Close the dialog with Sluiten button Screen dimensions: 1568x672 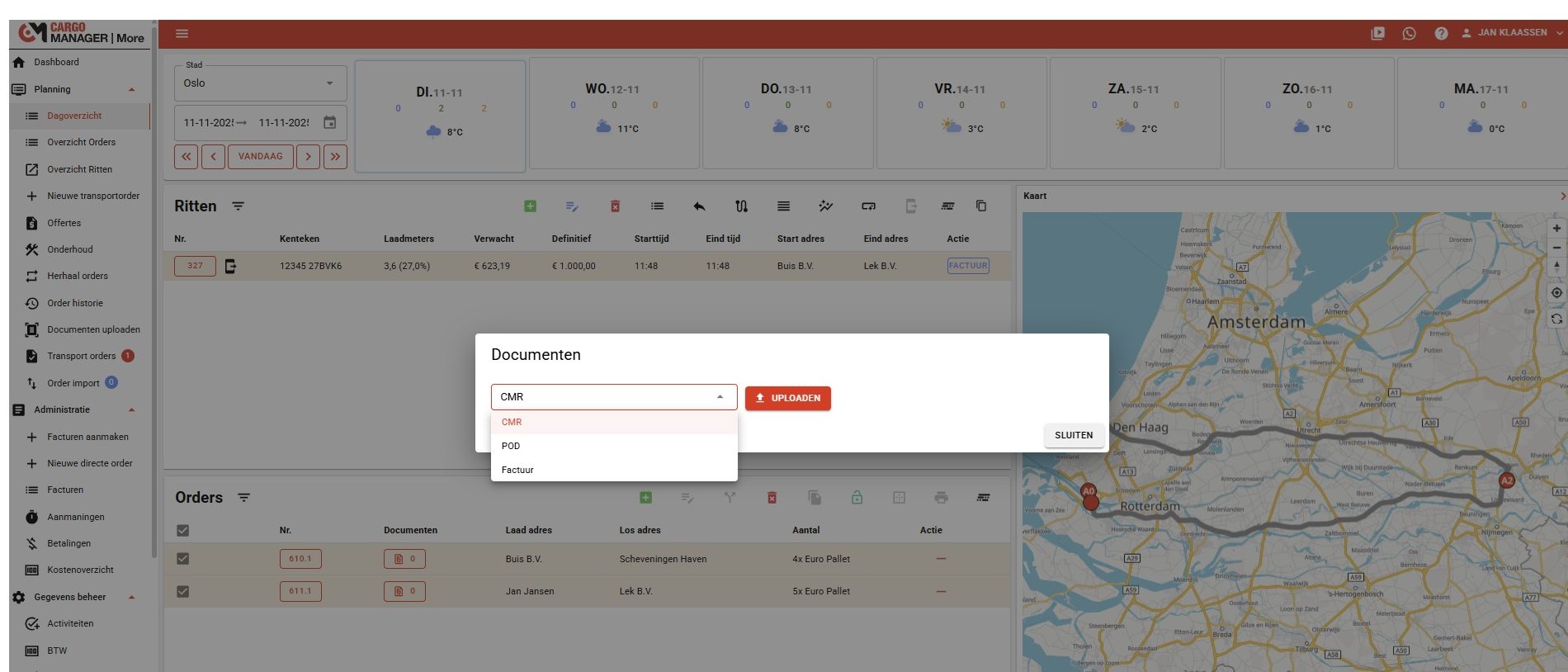[x=1074, y=435]
